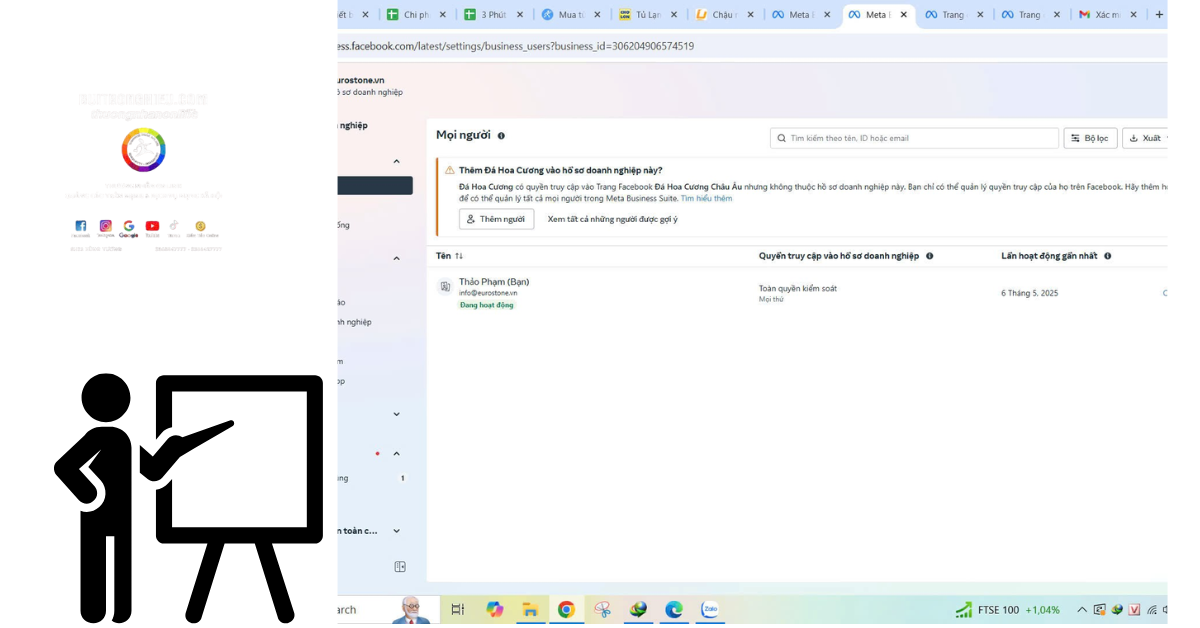Collapse the first sidebar section chevron
Image resolution: width=1200 pixels, height=628 pixels.
point(396,161)
